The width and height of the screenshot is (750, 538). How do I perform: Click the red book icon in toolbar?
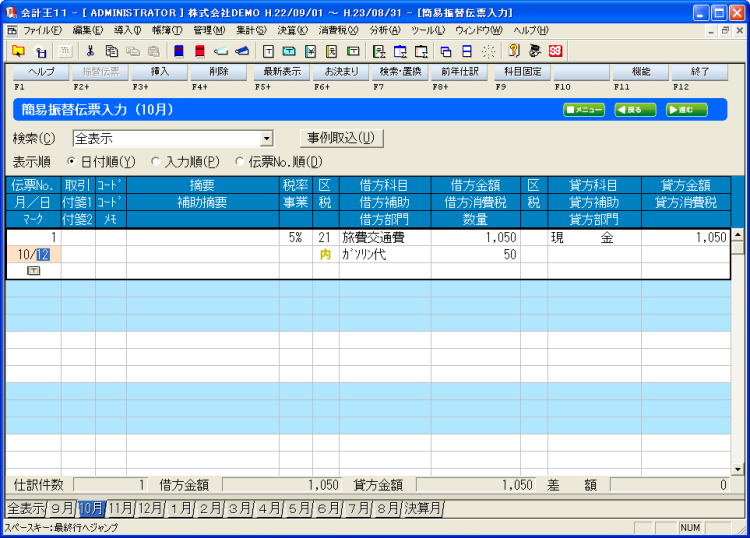200,51
